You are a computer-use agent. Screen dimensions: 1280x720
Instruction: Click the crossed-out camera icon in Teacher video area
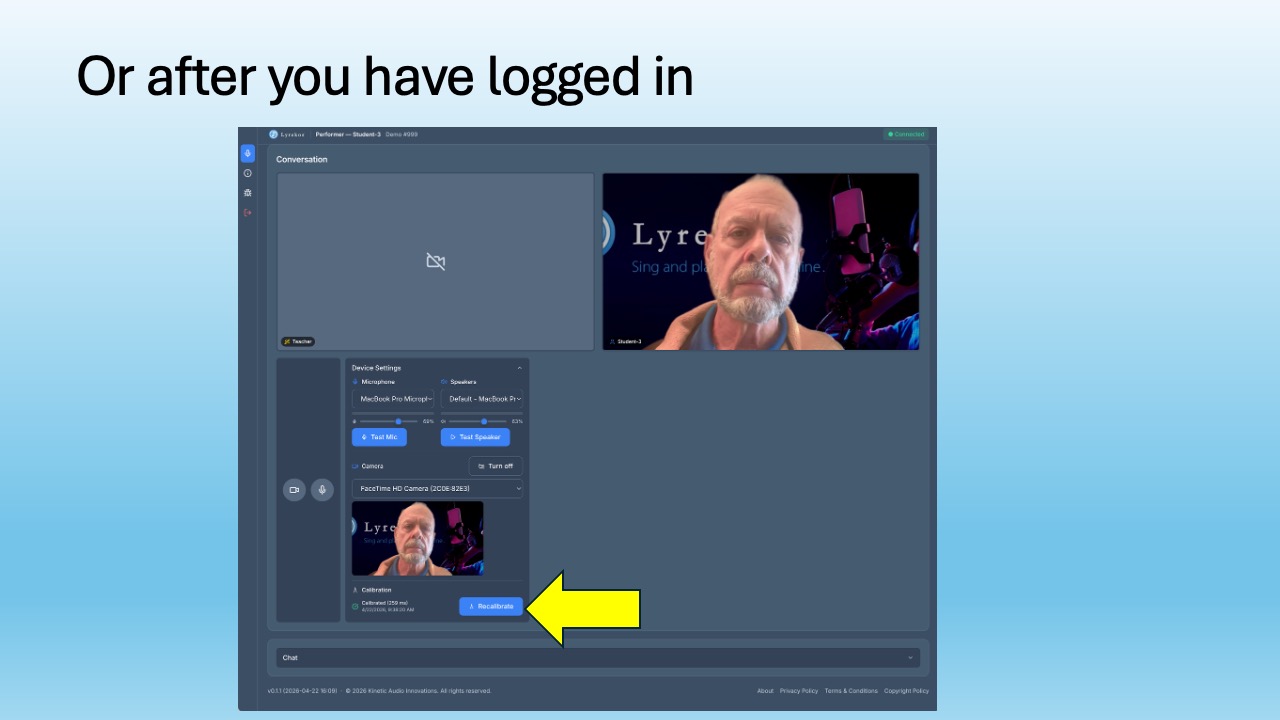[435, 261]
